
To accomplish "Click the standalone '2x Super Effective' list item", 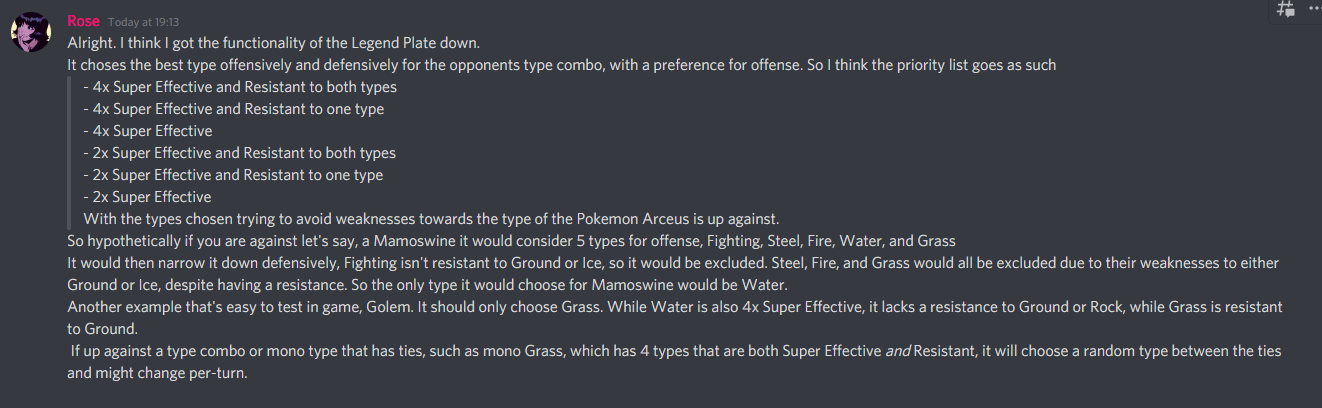I will coord(148,197).
